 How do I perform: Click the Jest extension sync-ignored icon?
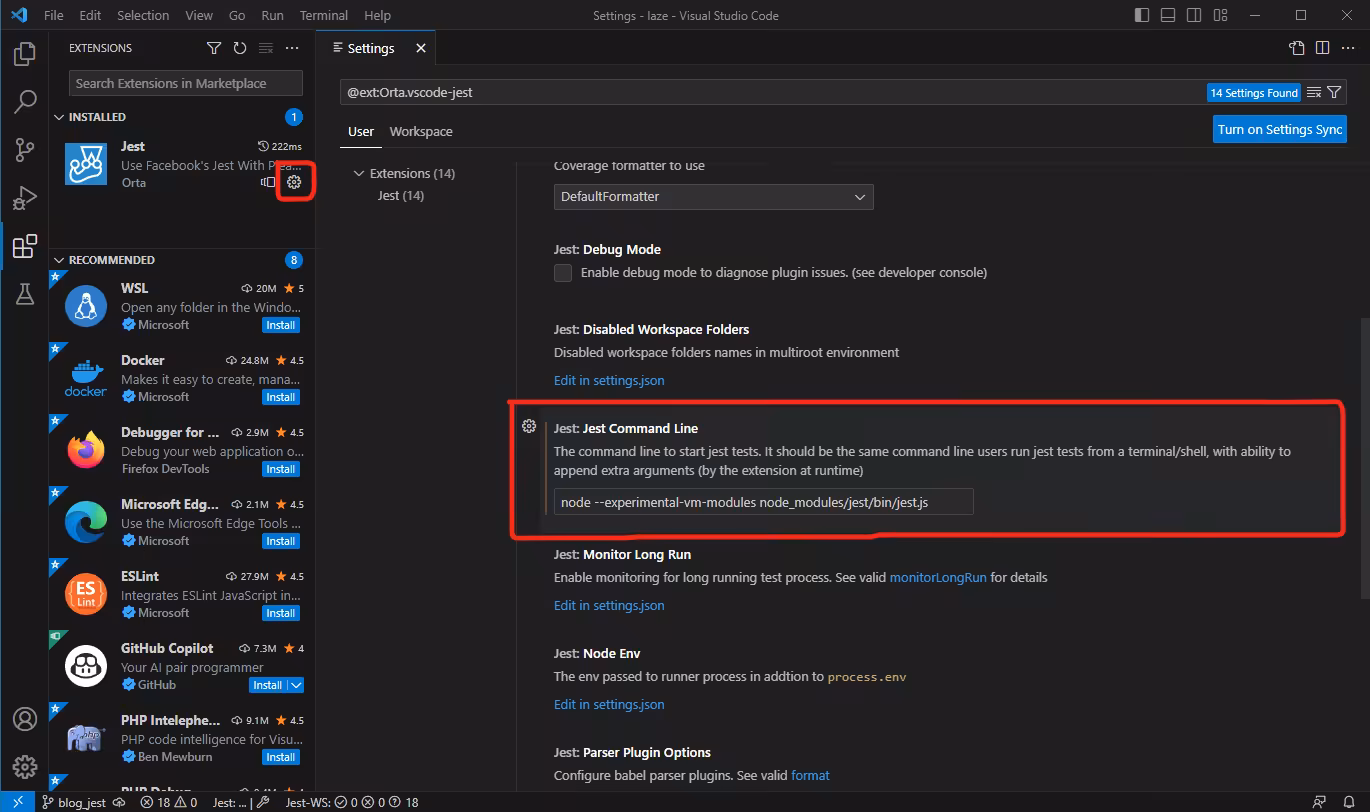268,182
